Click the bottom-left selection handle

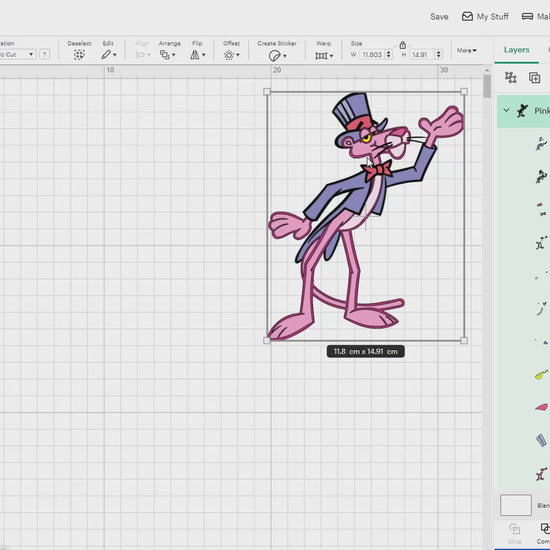pyautogui.click(x=267, y=340)
